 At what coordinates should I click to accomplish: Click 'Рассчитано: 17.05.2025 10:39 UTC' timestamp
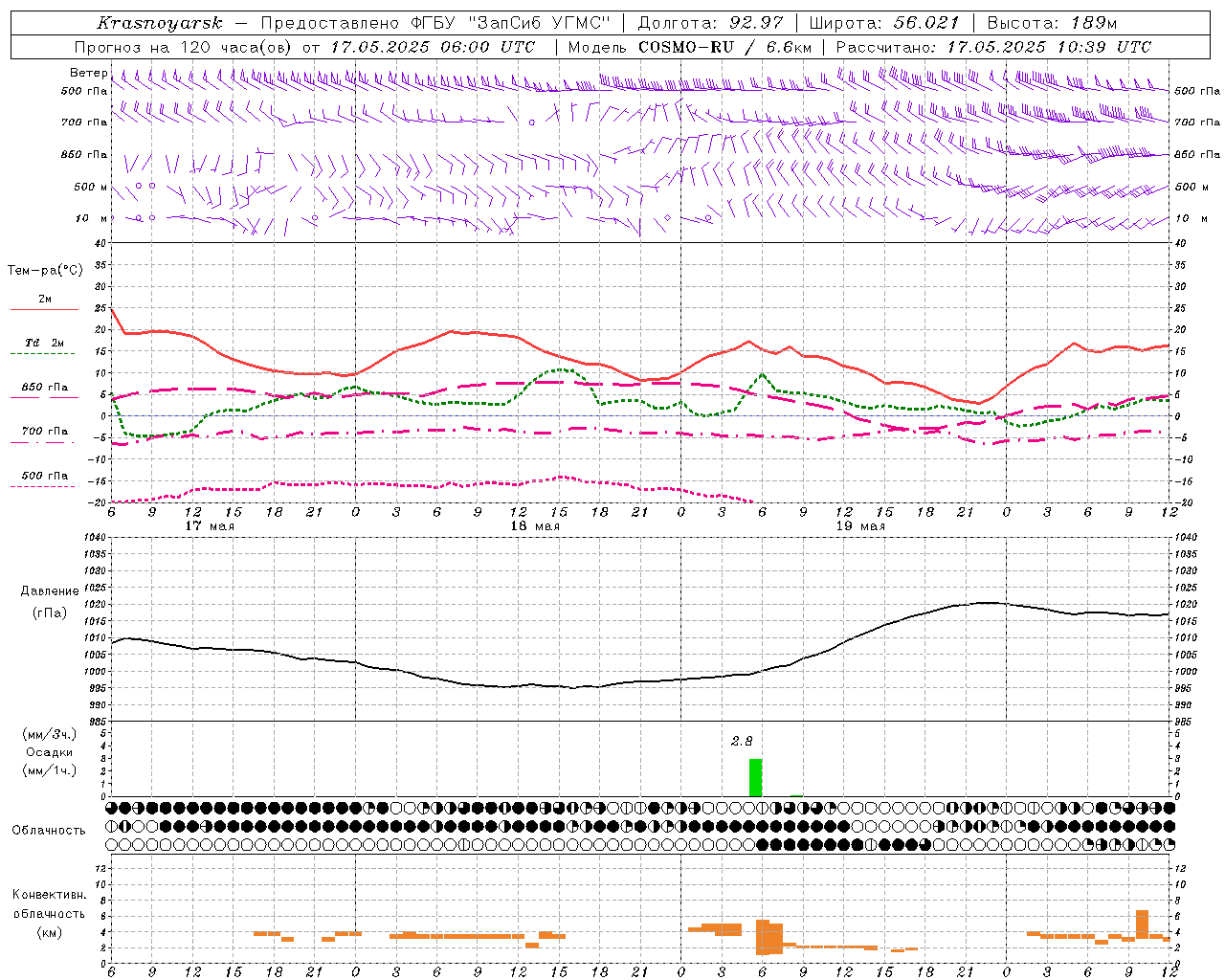[993, 47]
